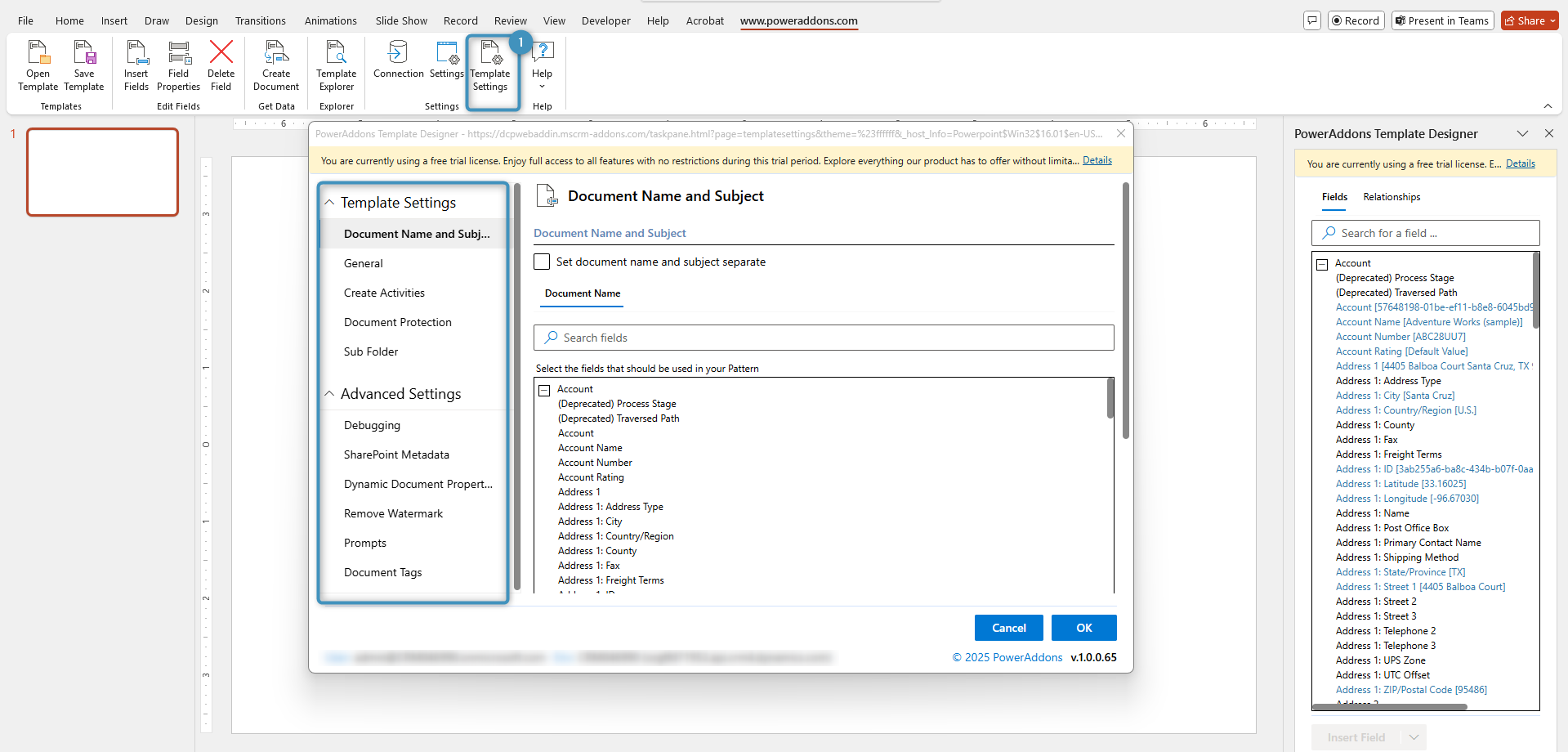Open the Settings ribbon icon

447,60
